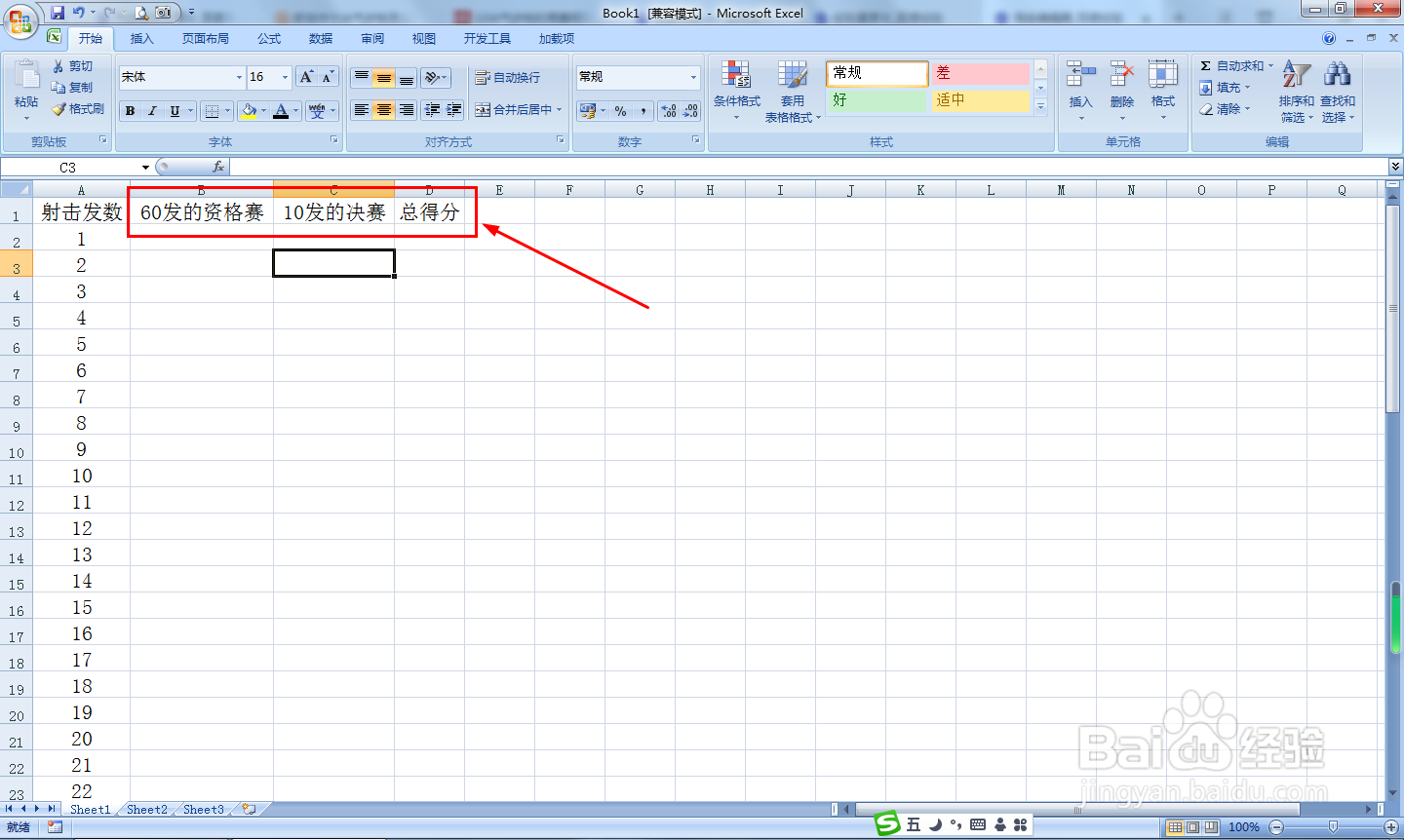
Task: Switch to the 插入 ribbon tab
Action: tap(142, 39)
